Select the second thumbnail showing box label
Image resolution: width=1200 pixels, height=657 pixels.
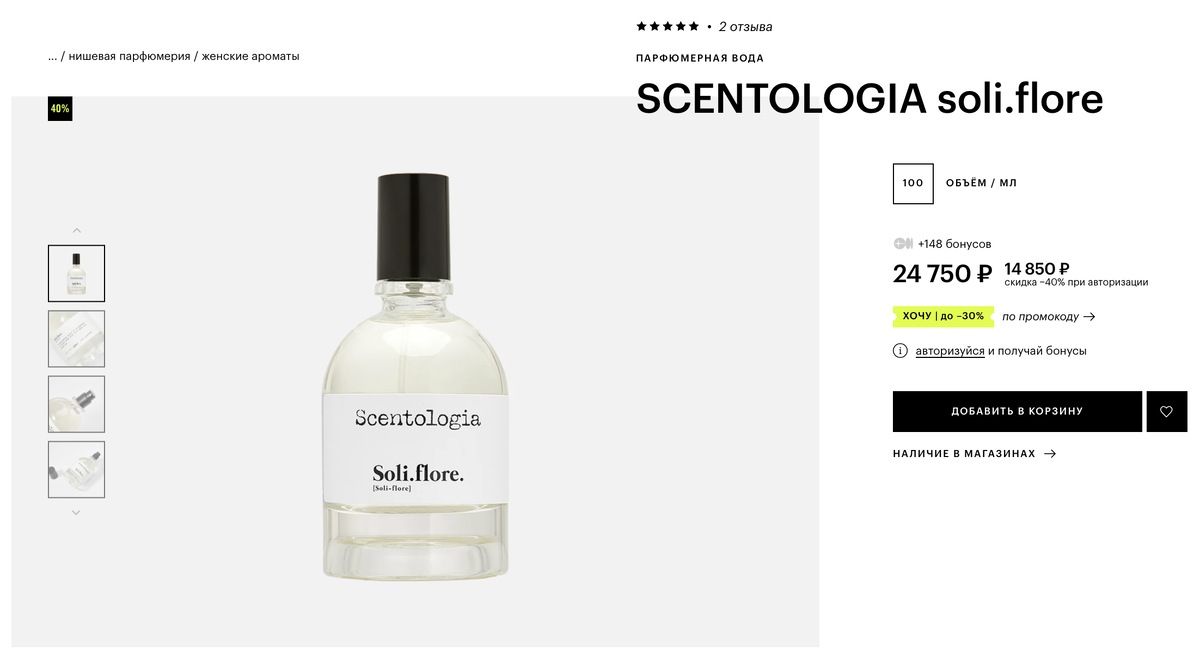click(76, 339)
